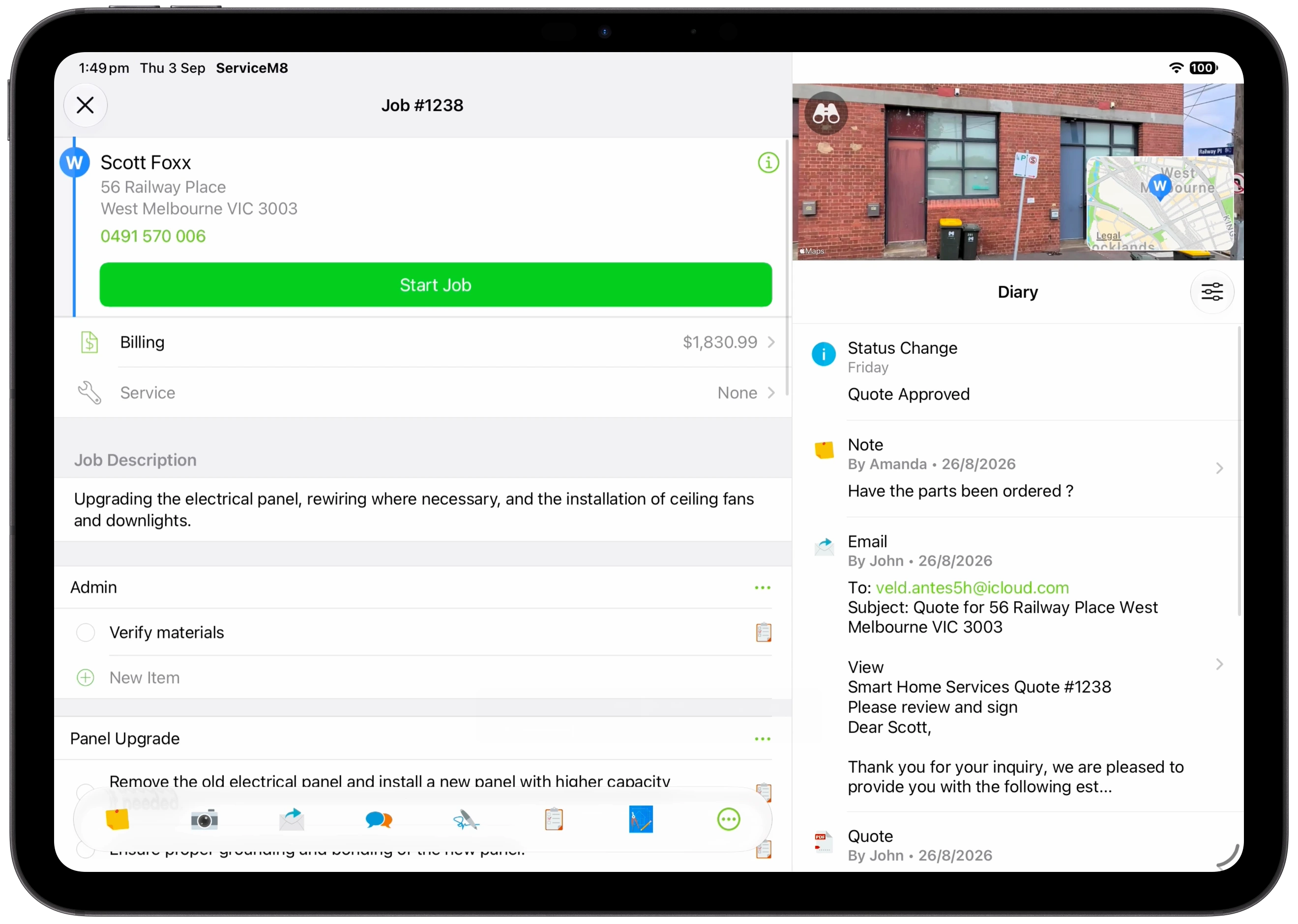This screenshot has width=1298, height=924.
Task: View client info via green info icon
Action: [x=768, y=163]
